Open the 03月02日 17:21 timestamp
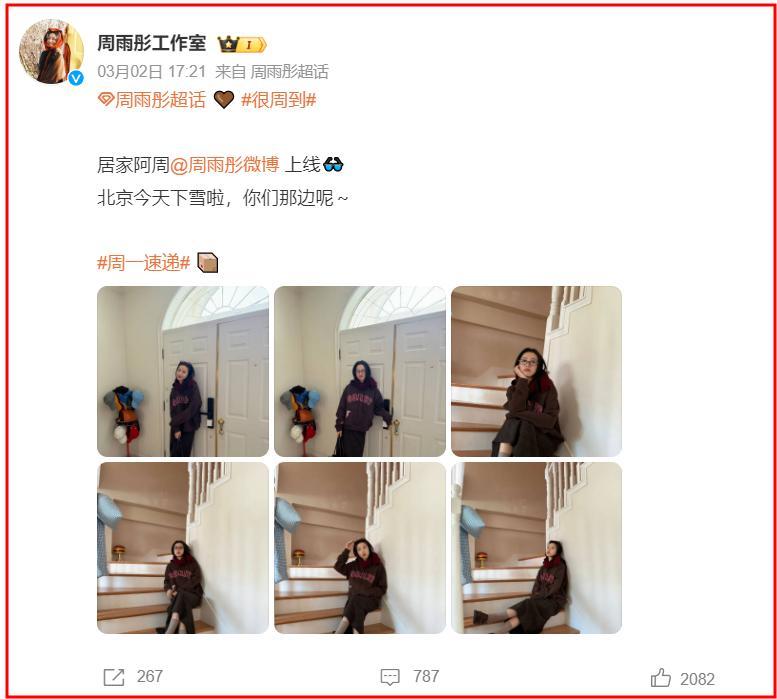The height and width of the screenshot is (699, 777). click(x=152, y=72)
